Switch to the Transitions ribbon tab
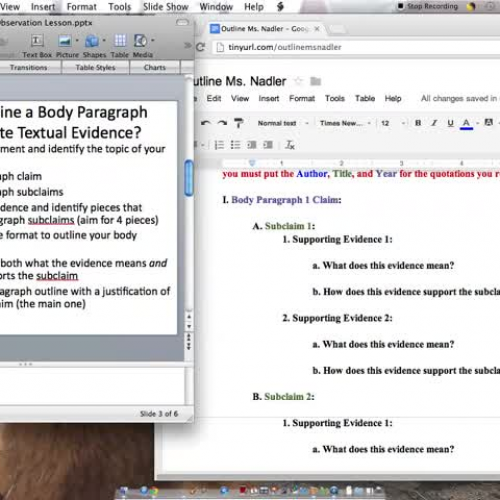The image size is (500, 500). pyautogui.click(x=28, y=67)
